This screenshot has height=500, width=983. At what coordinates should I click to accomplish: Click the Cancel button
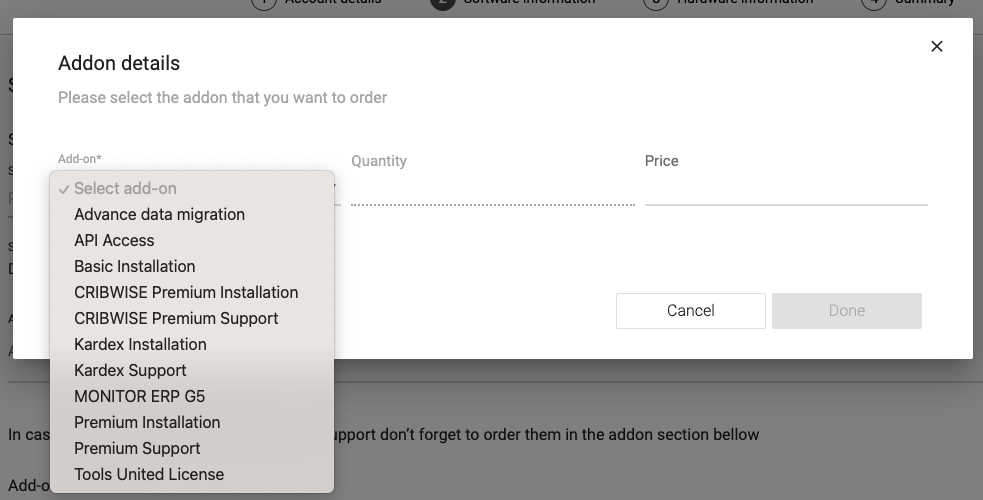(691, 311)
